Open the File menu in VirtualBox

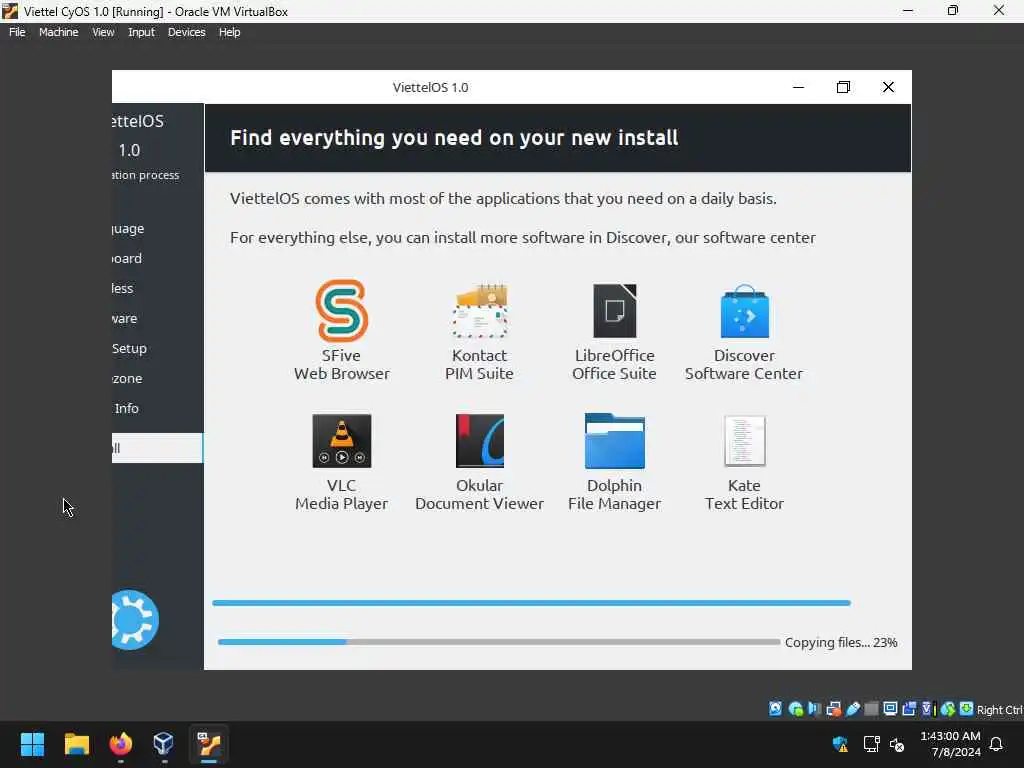coord(17,32)
